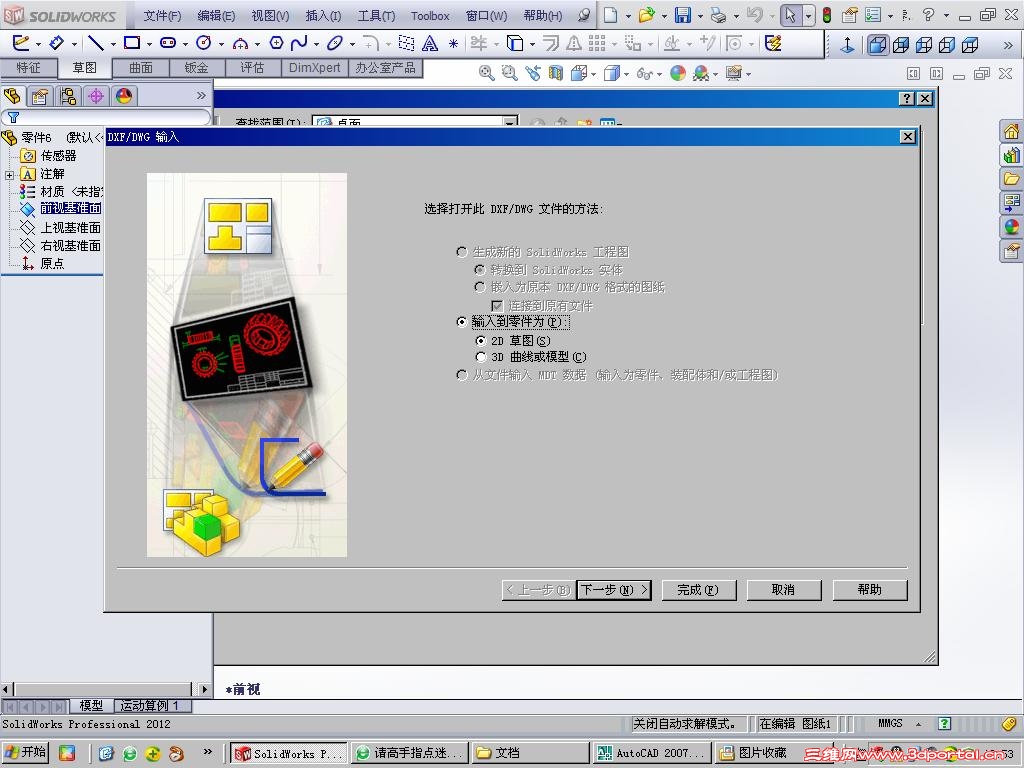Click the Exit Sketch icon
The width and height of the screenshot is (1024, 768).
pos(20,43)
